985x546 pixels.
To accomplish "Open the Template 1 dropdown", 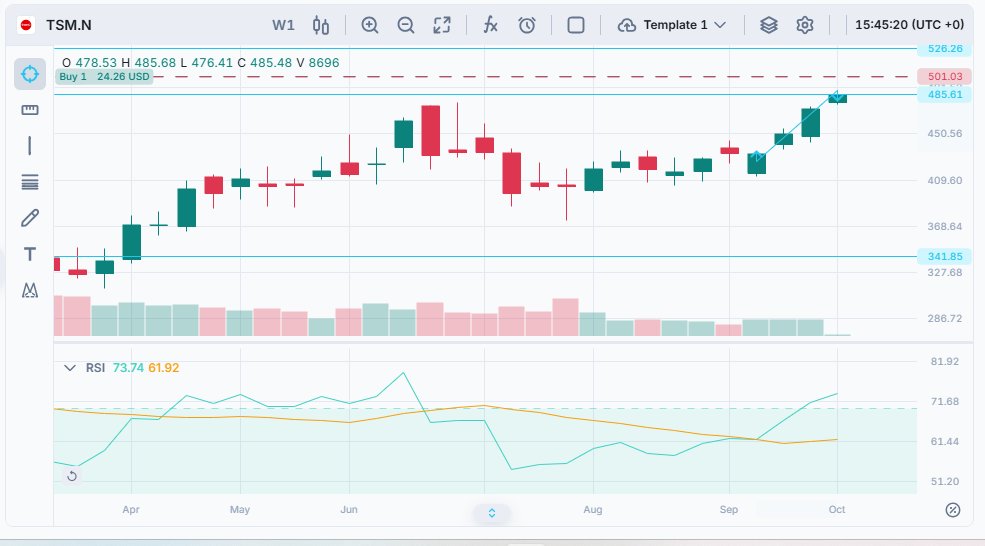I will [x=684, y=25].
